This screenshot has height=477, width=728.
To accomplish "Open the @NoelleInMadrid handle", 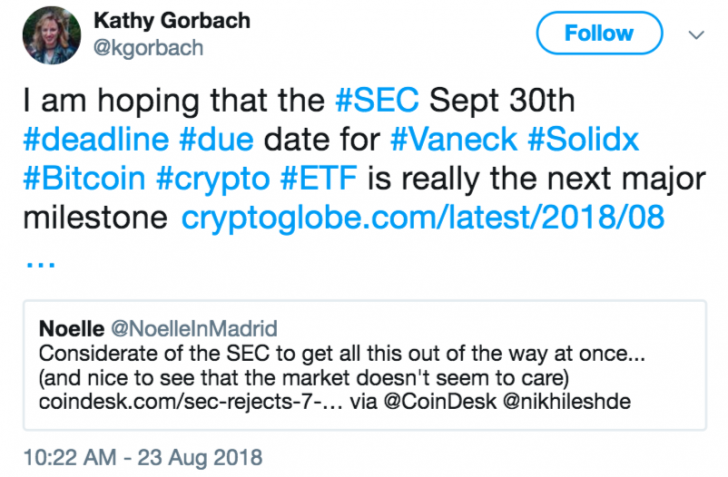I will click(194, 329).
